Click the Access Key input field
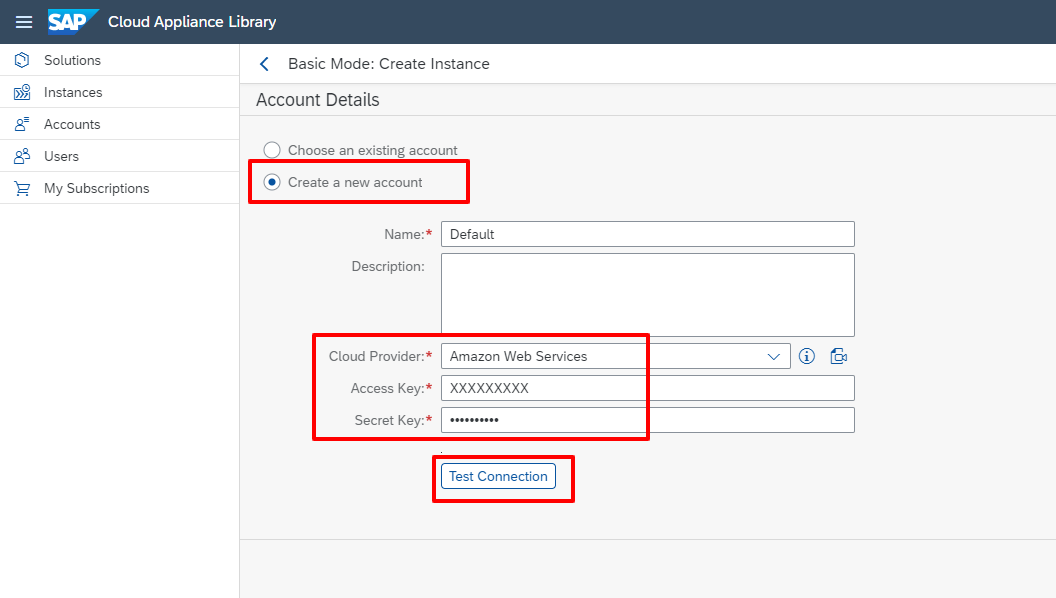Screen dimensions: 1056x598 point(647,388)
